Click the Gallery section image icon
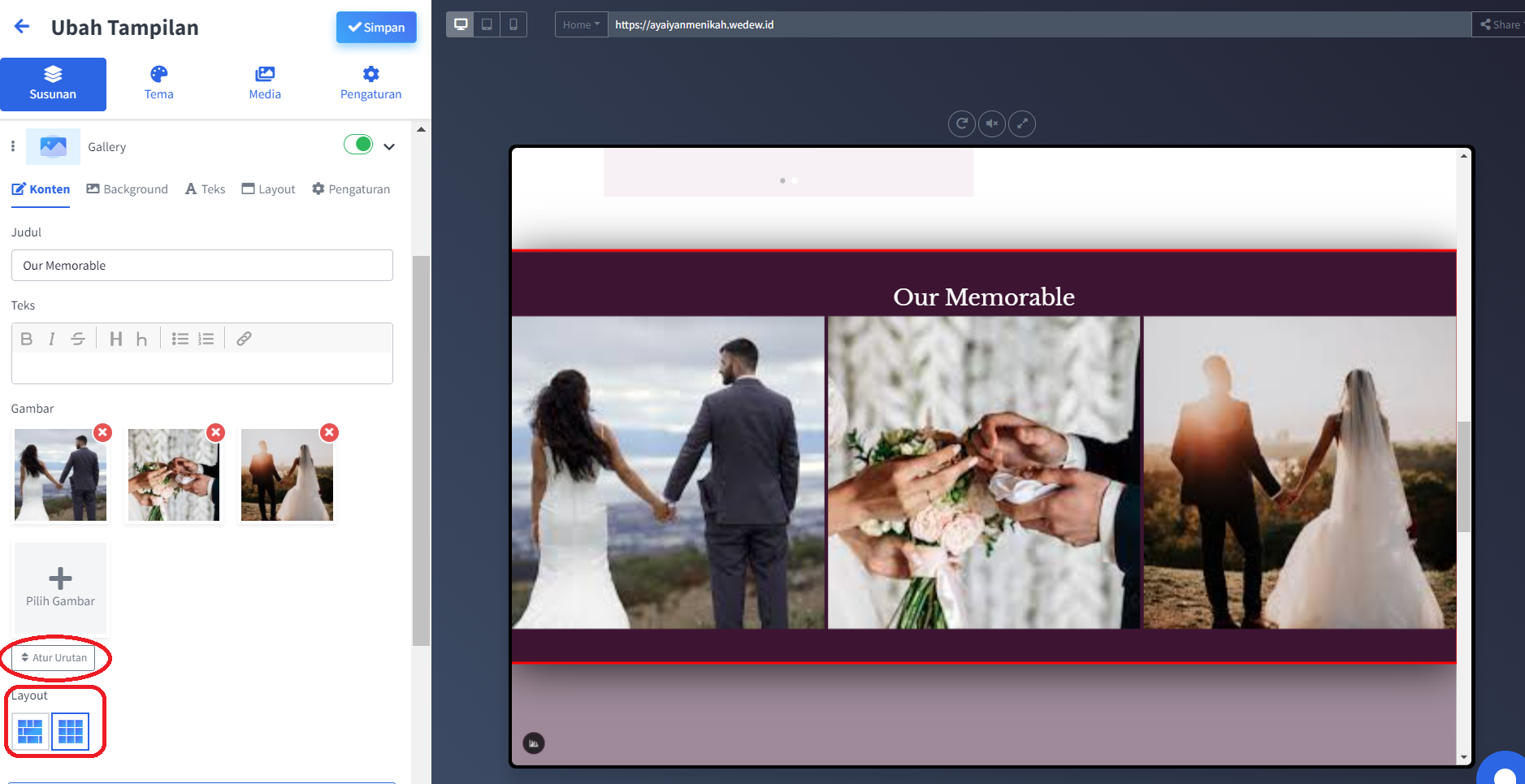Viewport: 1525px width, 784px height. 53,146
